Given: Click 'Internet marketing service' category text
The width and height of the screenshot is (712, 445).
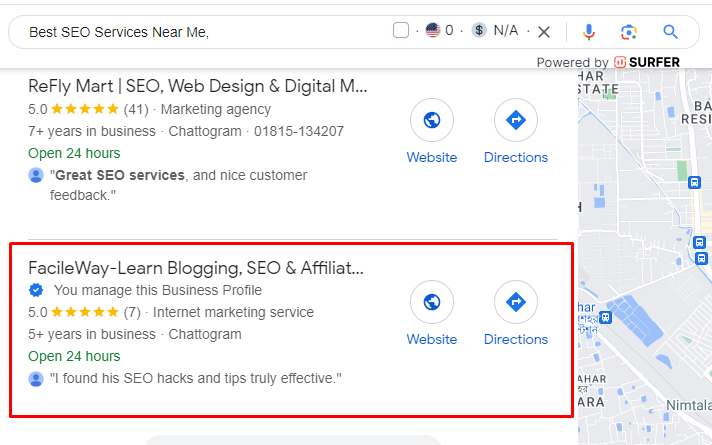Looking at the screenshot, I should [x=233, y=312].
